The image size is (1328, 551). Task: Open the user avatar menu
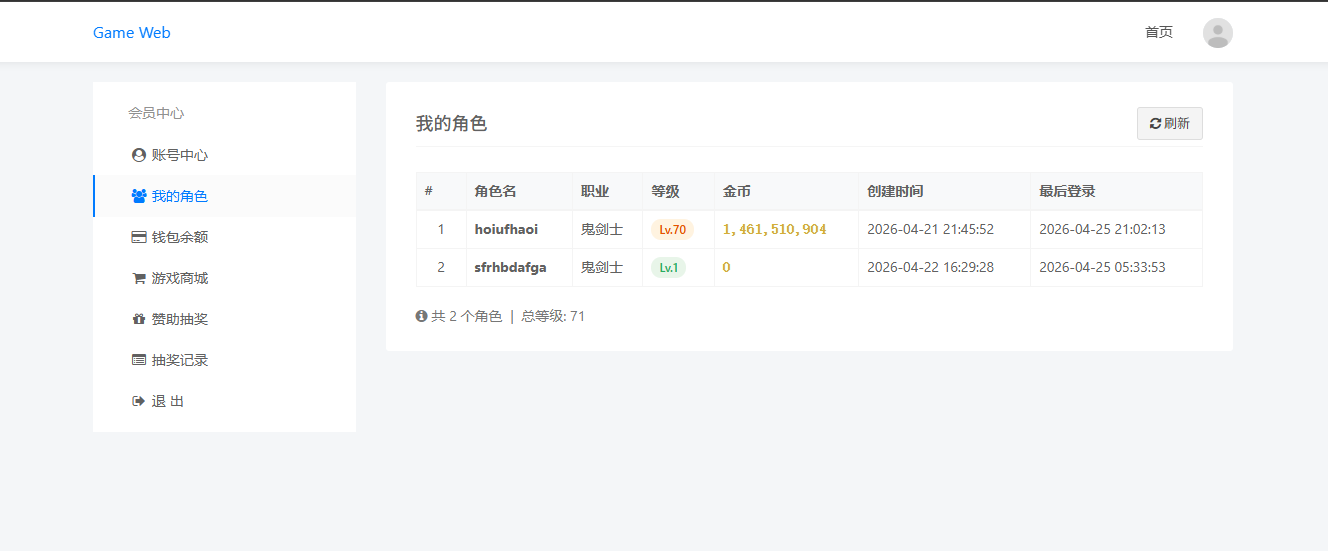point(1218,33)
